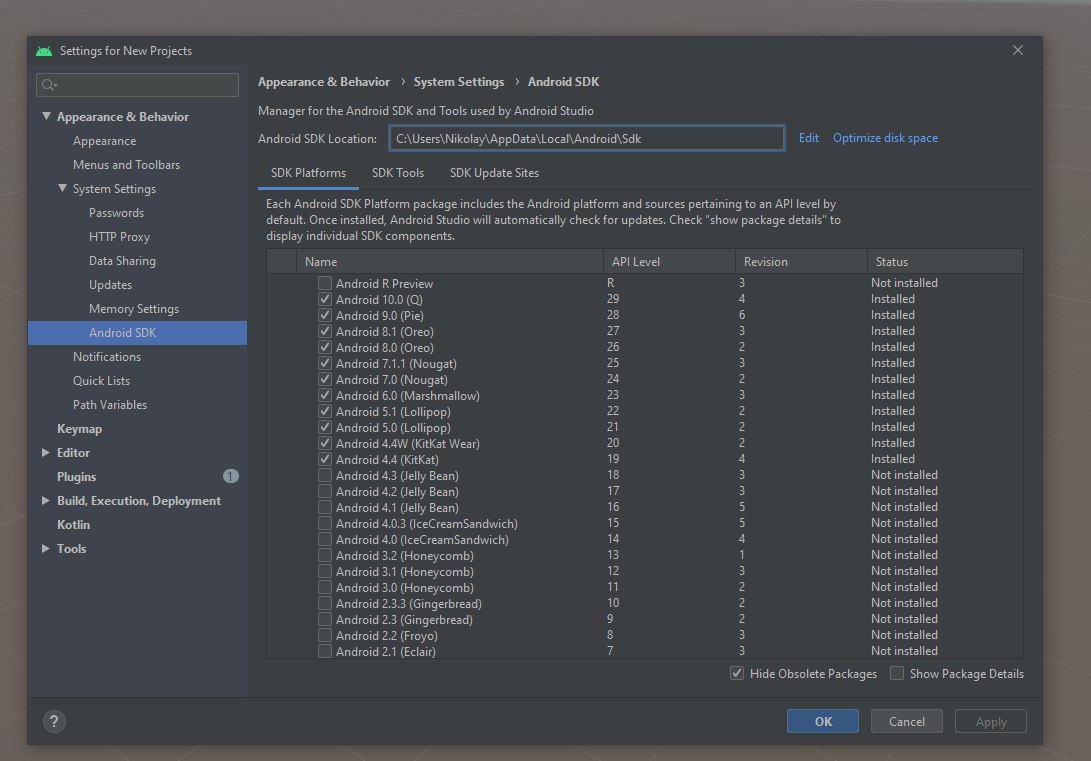
Task: Click the Android 2.2 (Froyo) row name
Action: click(x=387, y=636)
